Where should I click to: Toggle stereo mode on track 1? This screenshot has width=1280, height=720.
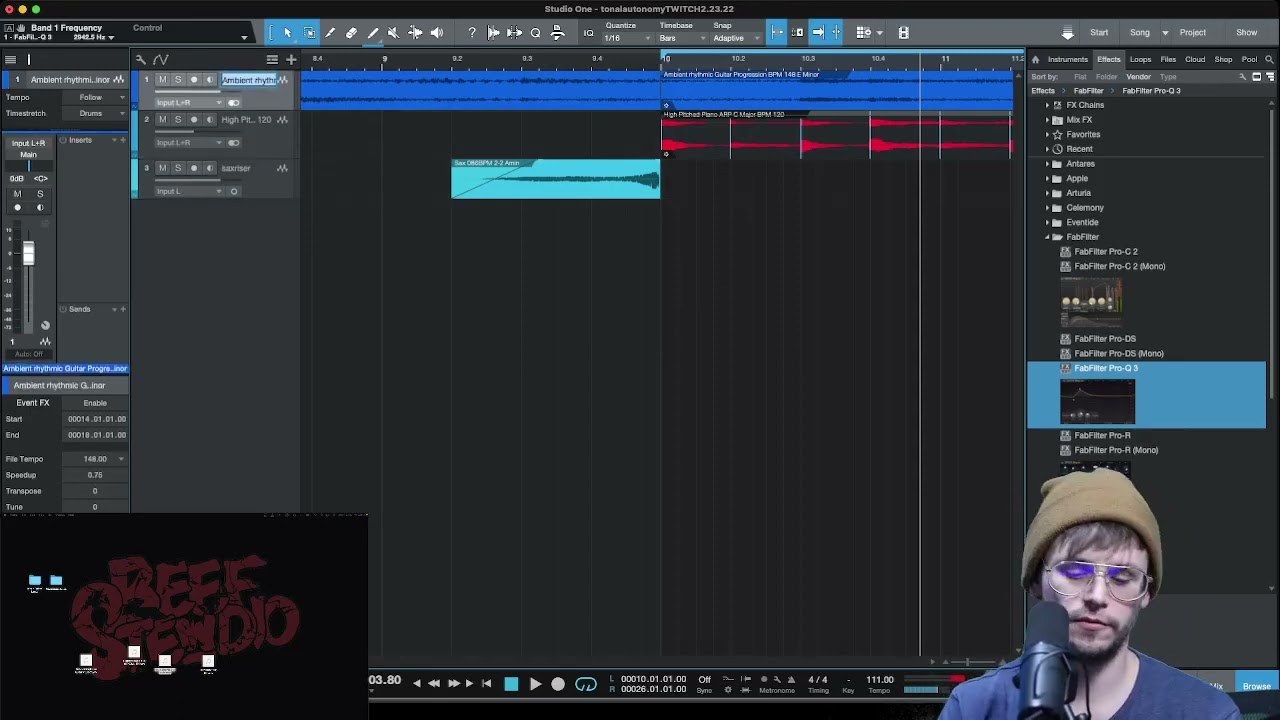point(234,102)
